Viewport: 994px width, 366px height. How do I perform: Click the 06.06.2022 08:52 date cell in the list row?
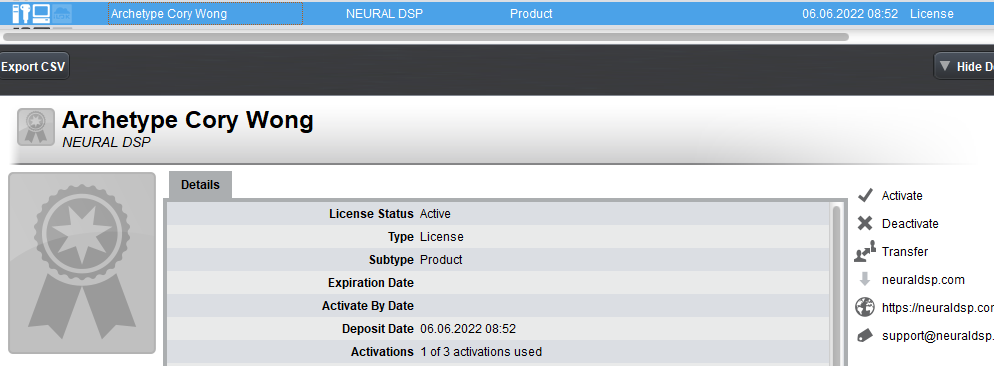(849, 13)
